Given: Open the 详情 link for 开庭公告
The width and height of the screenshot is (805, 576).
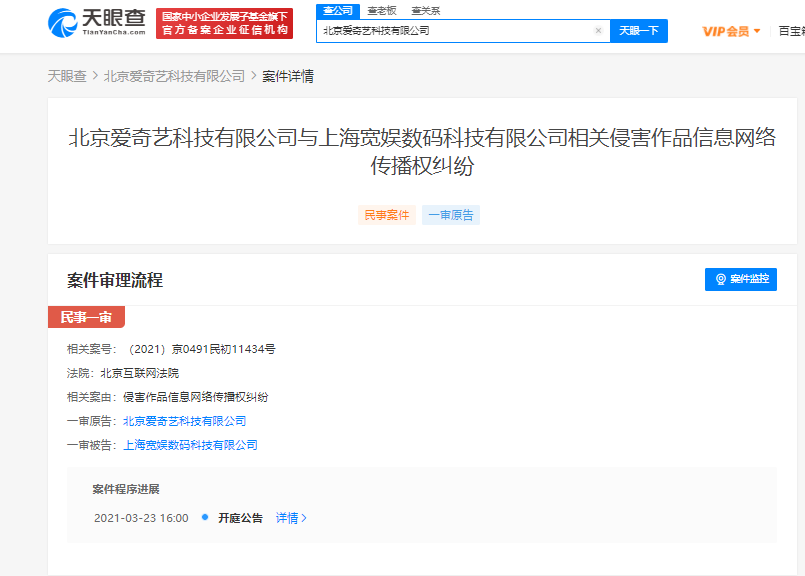Looking at the screenshot, I should tap(291, 518).
